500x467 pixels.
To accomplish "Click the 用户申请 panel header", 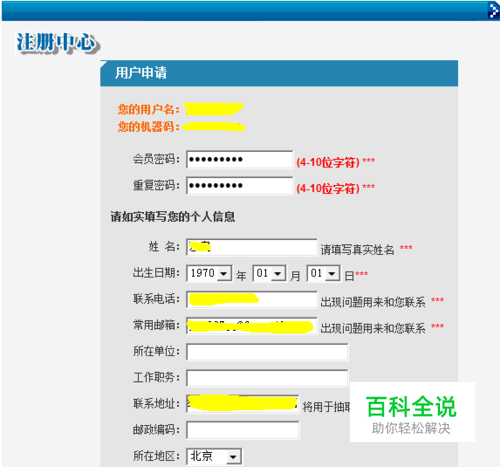I will pyautogui.click(x=279, y=73).
